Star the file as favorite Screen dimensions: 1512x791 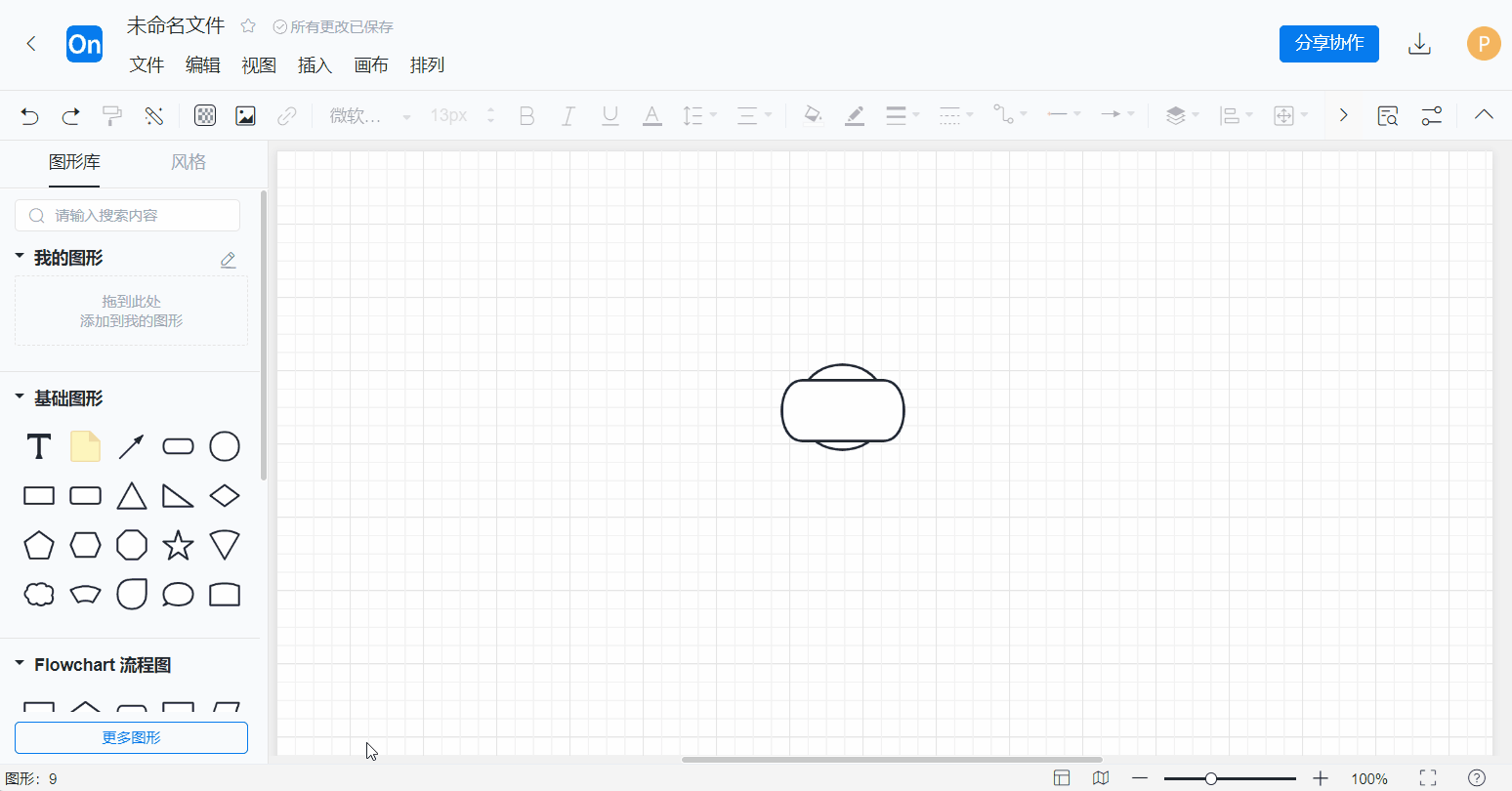click(248, 26)
